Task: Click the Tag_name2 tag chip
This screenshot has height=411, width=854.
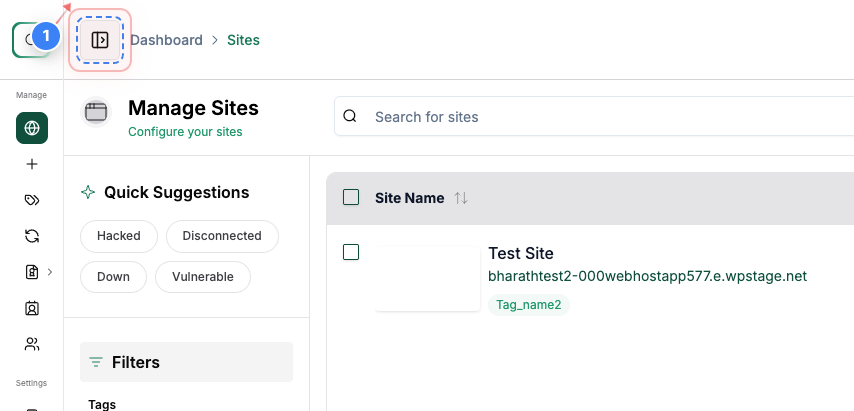Action: point(528,305)
